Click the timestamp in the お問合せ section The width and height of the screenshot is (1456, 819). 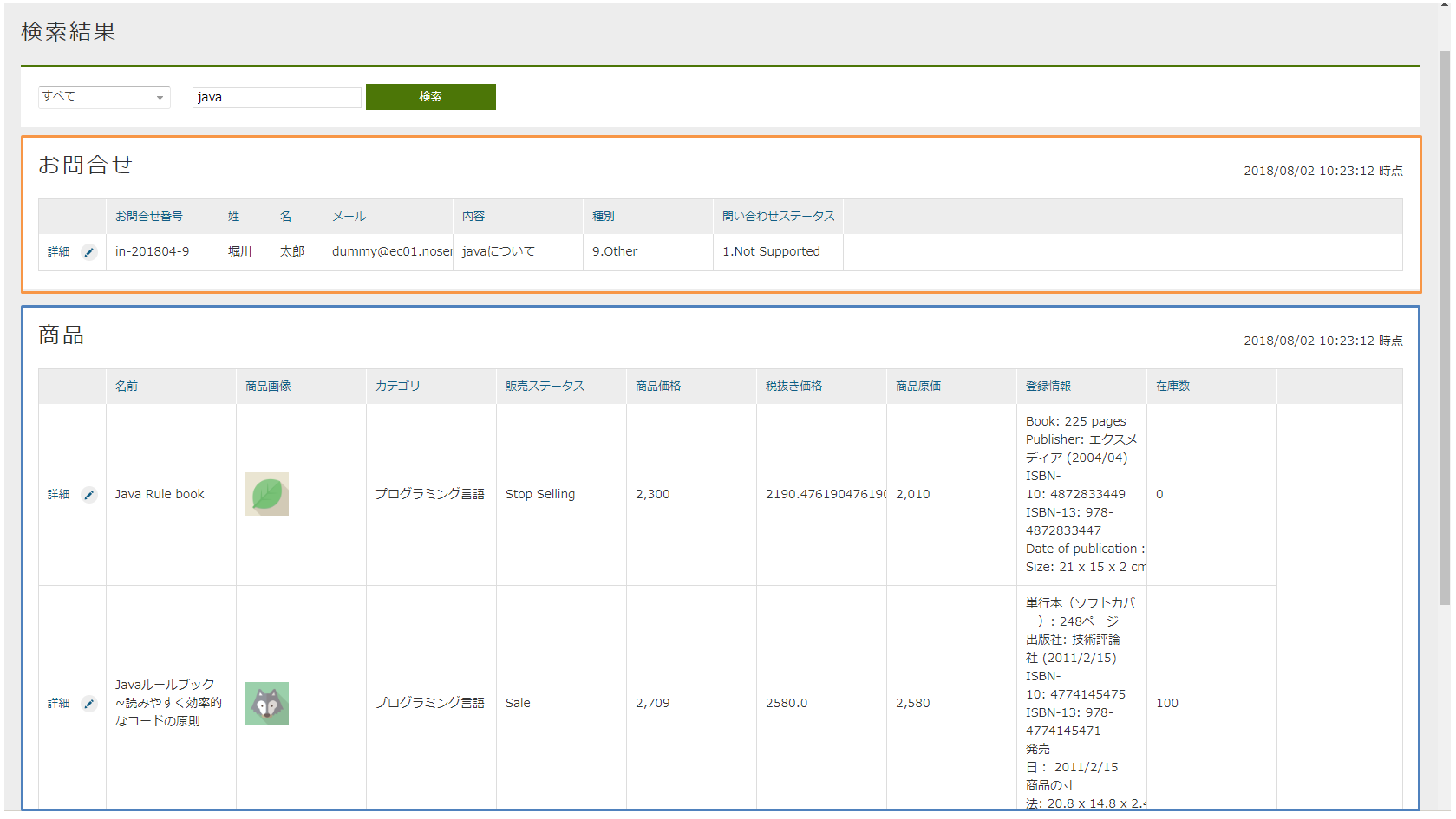coord(1323,171)
